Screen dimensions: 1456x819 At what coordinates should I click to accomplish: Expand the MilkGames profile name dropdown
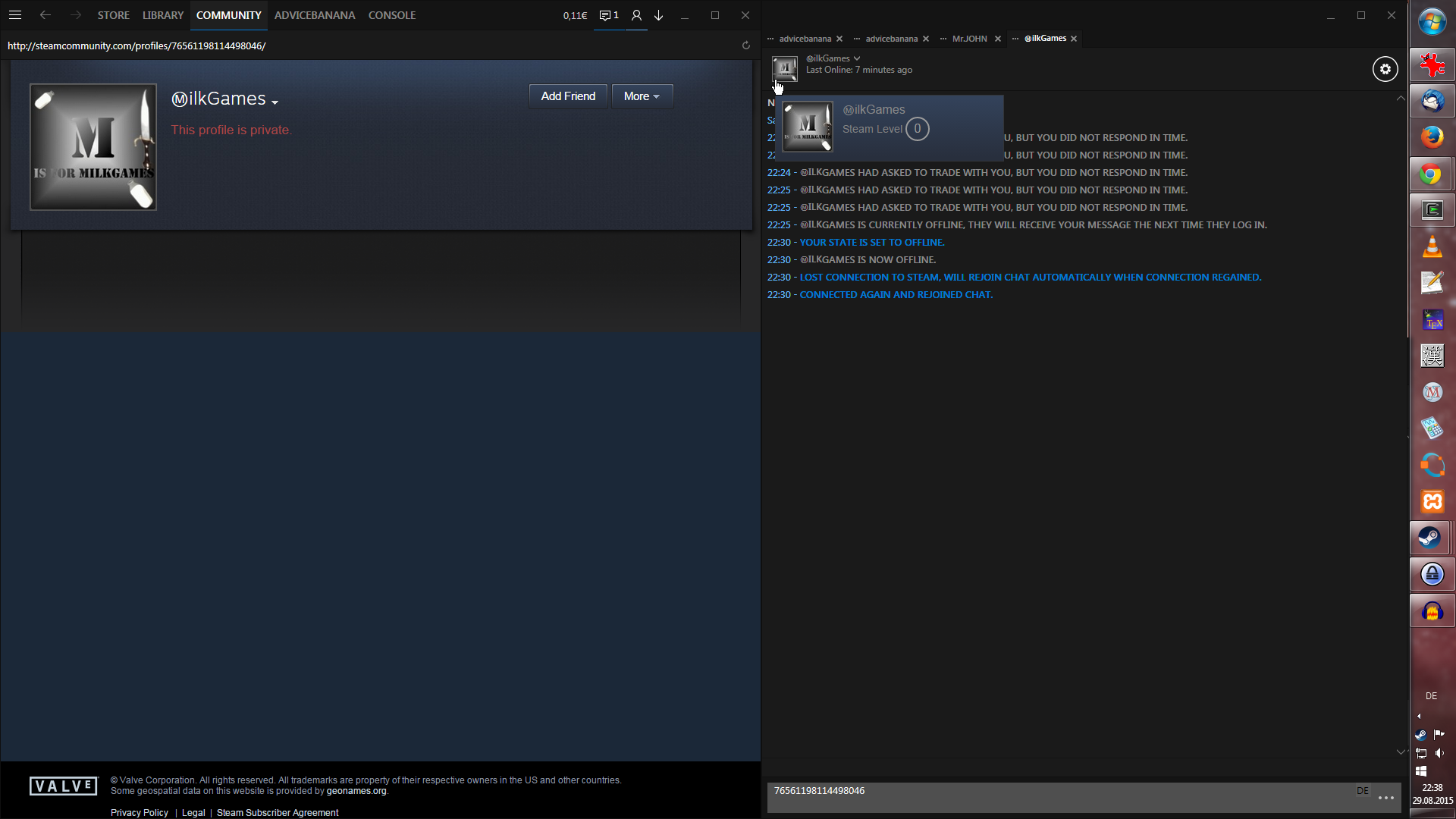[275, 102]
